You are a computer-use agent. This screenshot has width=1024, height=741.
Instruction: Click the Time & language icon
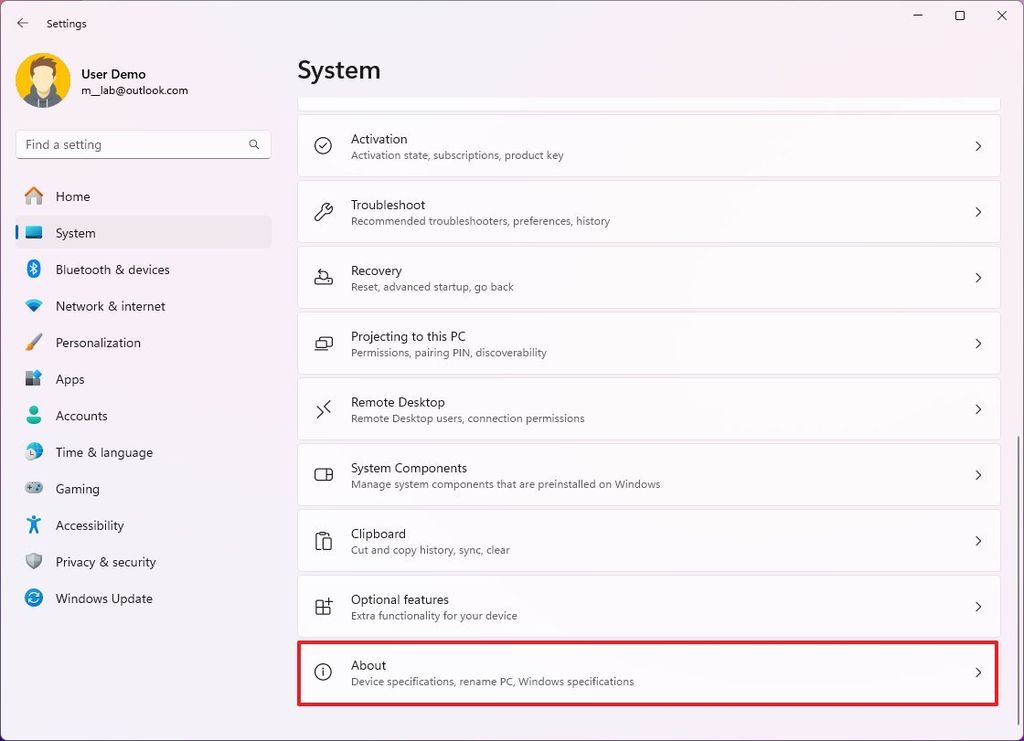pos(31,452)
